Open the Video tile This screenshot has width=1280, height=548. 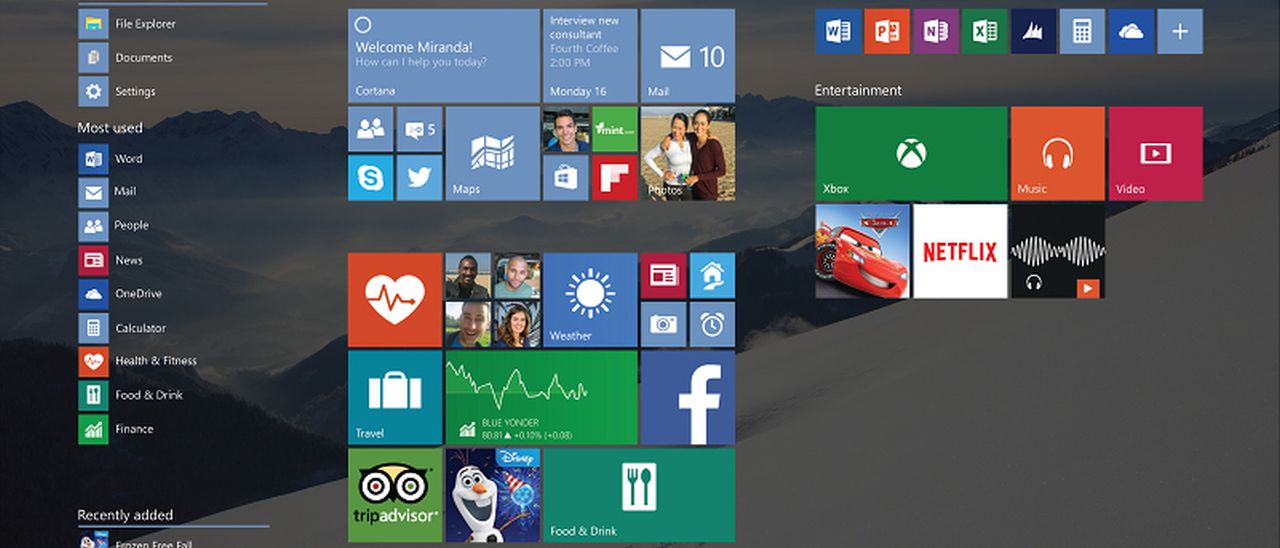pos(1155,153)
